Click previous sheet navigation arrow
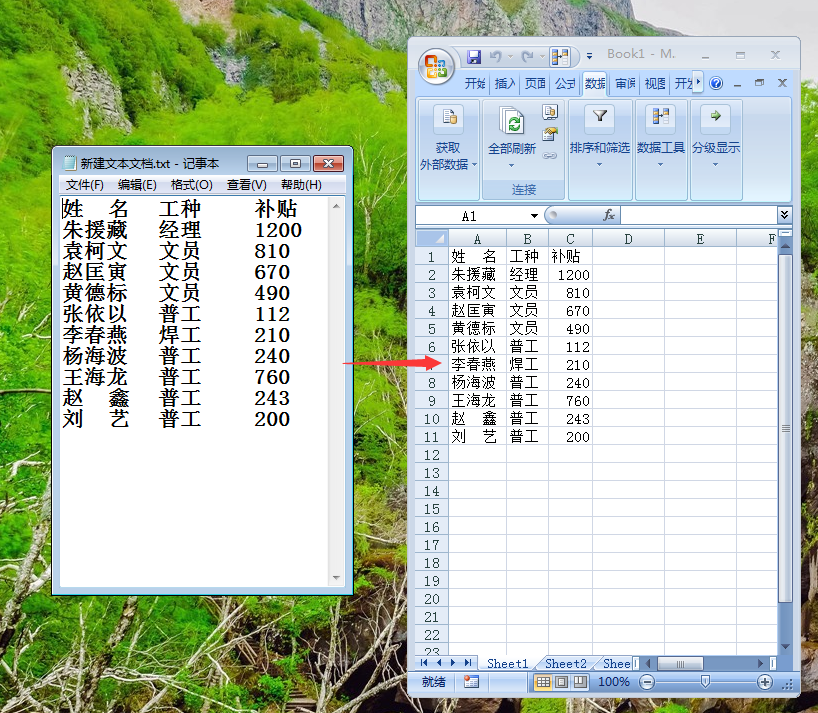The image size is (818, 713). coord(439,662)
